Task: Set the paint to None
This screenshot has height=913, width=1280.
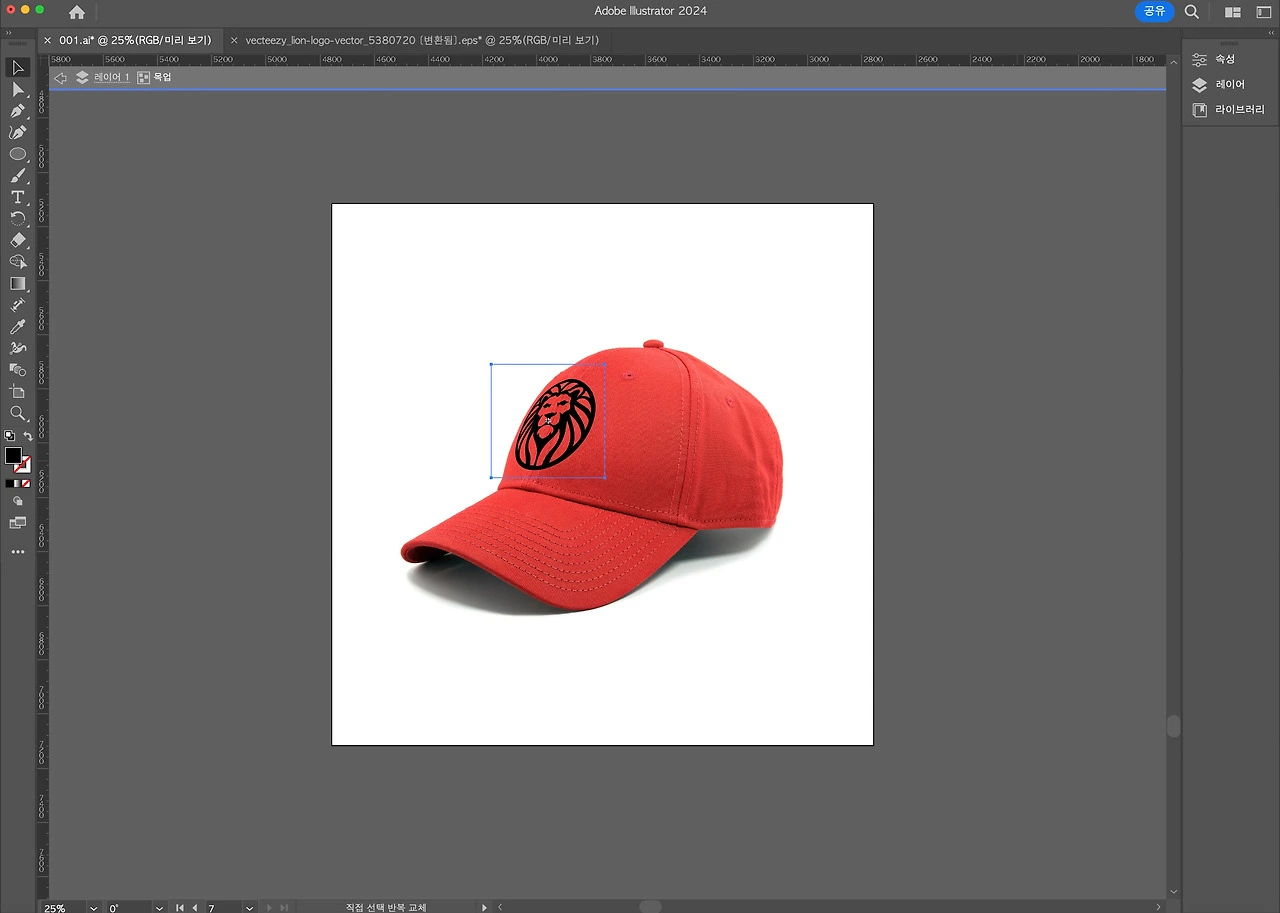Action: [26, 484]
